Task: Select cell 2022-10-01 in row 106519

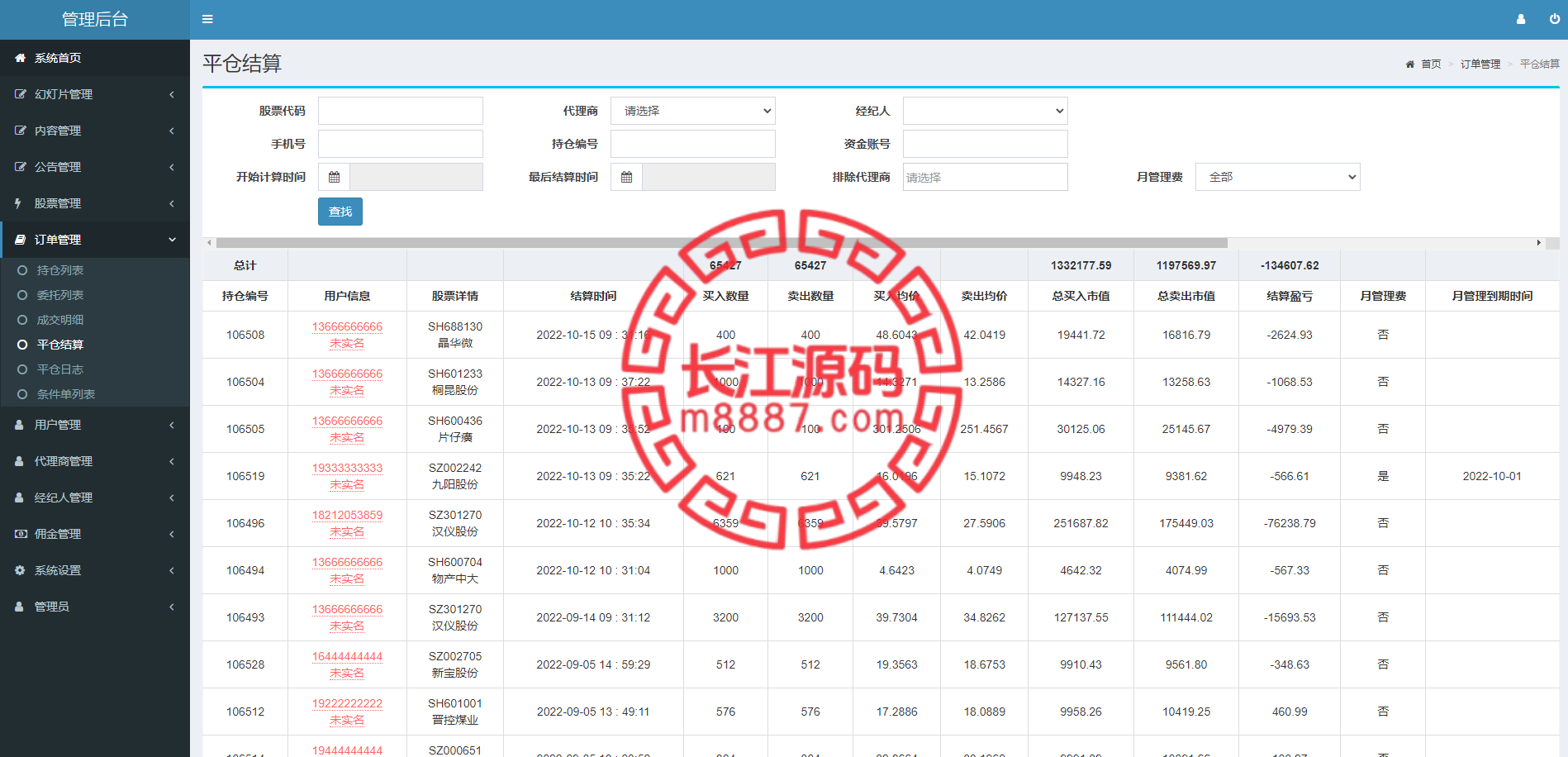Action: pos(1492,476)
